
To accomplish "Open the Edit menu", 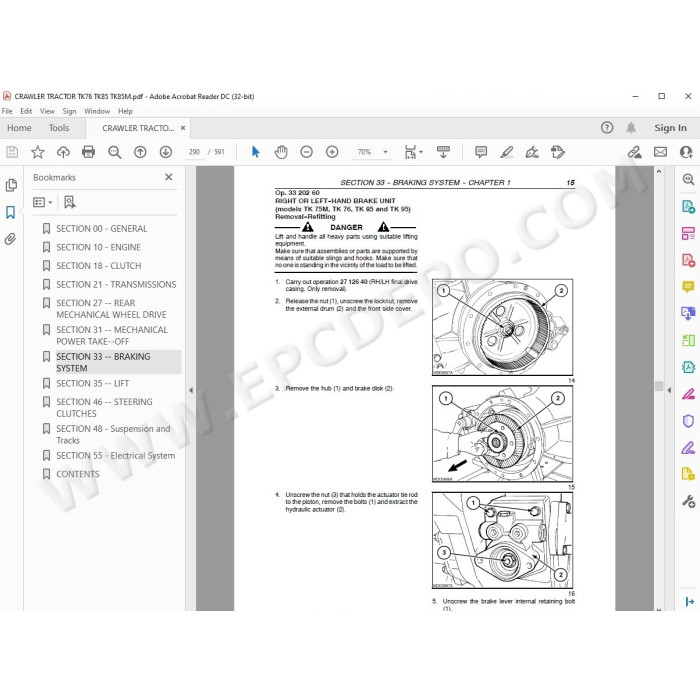I will [26, 111].
